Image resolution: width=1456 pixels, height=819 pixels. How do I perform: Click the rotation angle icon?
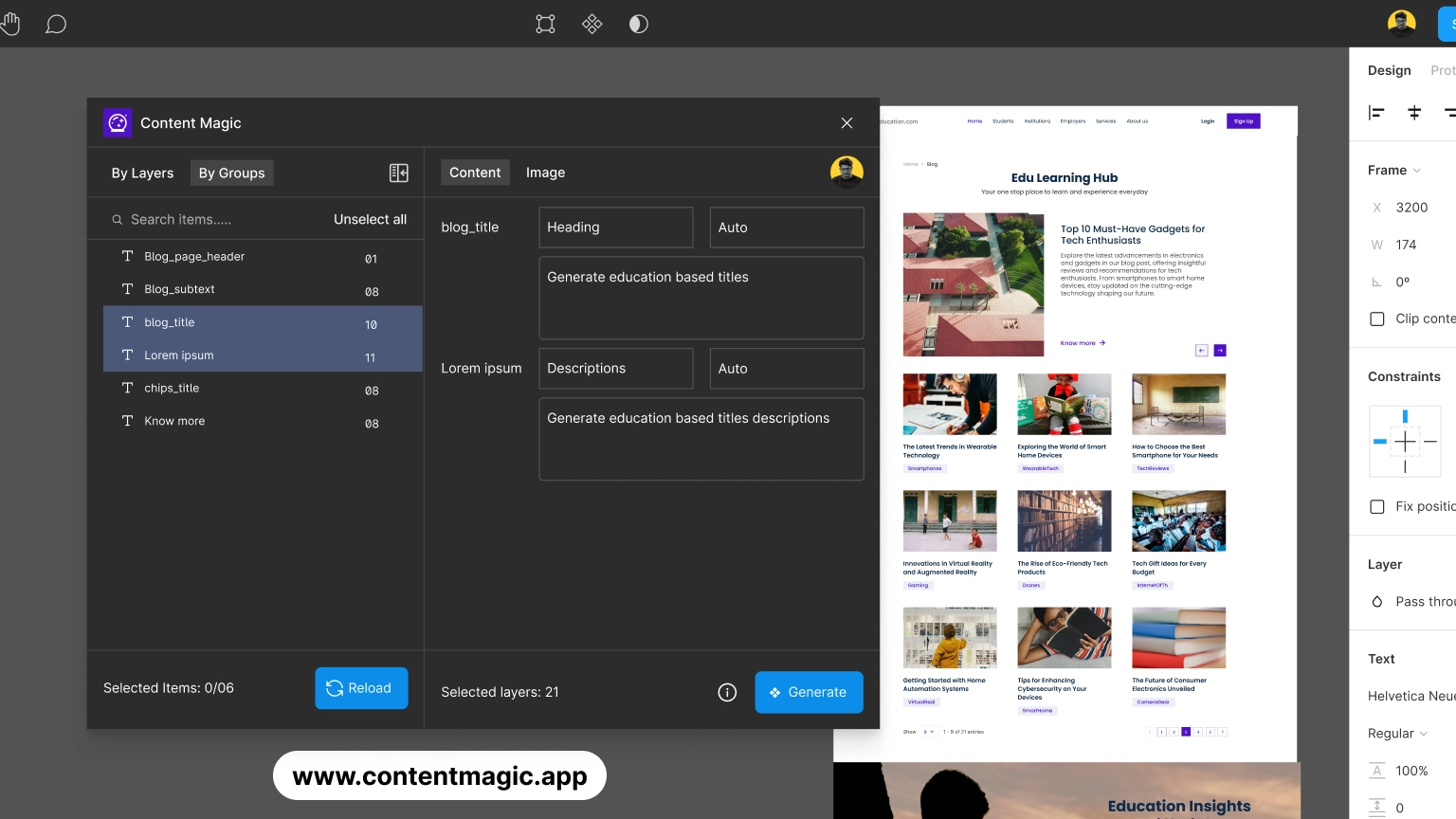click(x=1376, y=282)
